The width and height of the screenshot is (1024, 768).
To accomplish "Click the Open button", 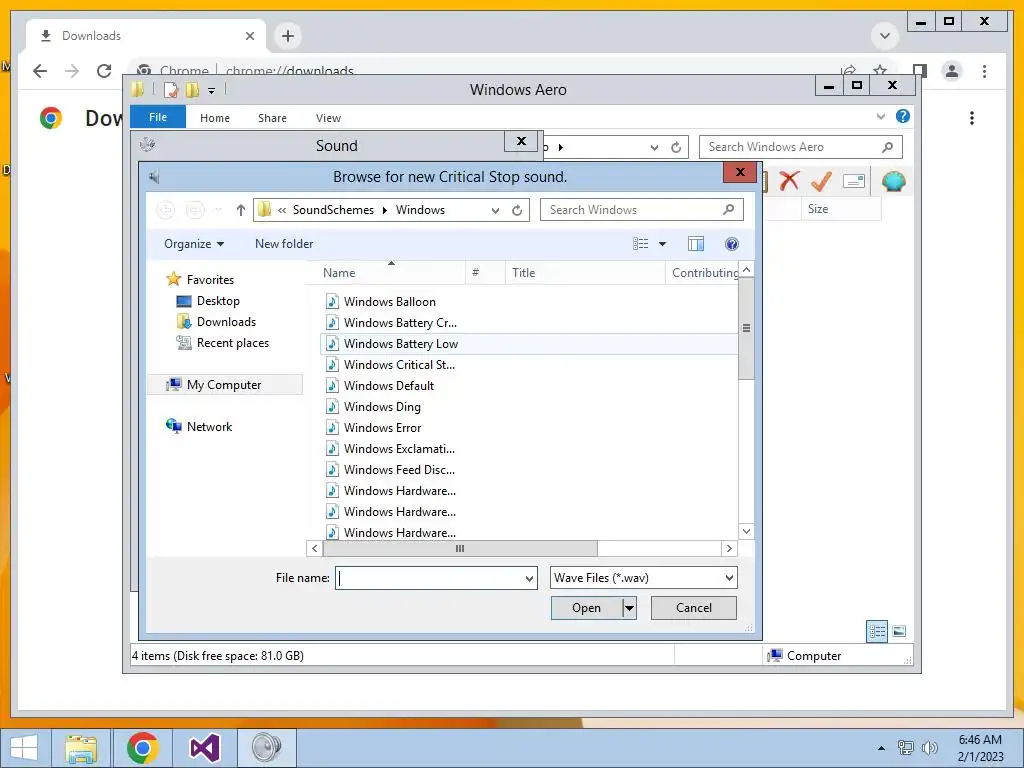I will [586, 608].
